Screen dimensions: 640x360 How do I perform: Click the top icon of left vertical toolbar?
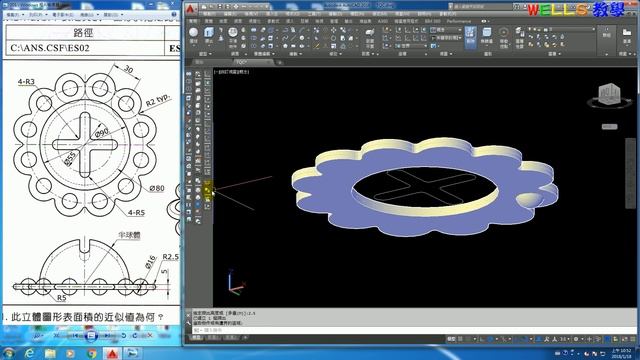point(189,74)
